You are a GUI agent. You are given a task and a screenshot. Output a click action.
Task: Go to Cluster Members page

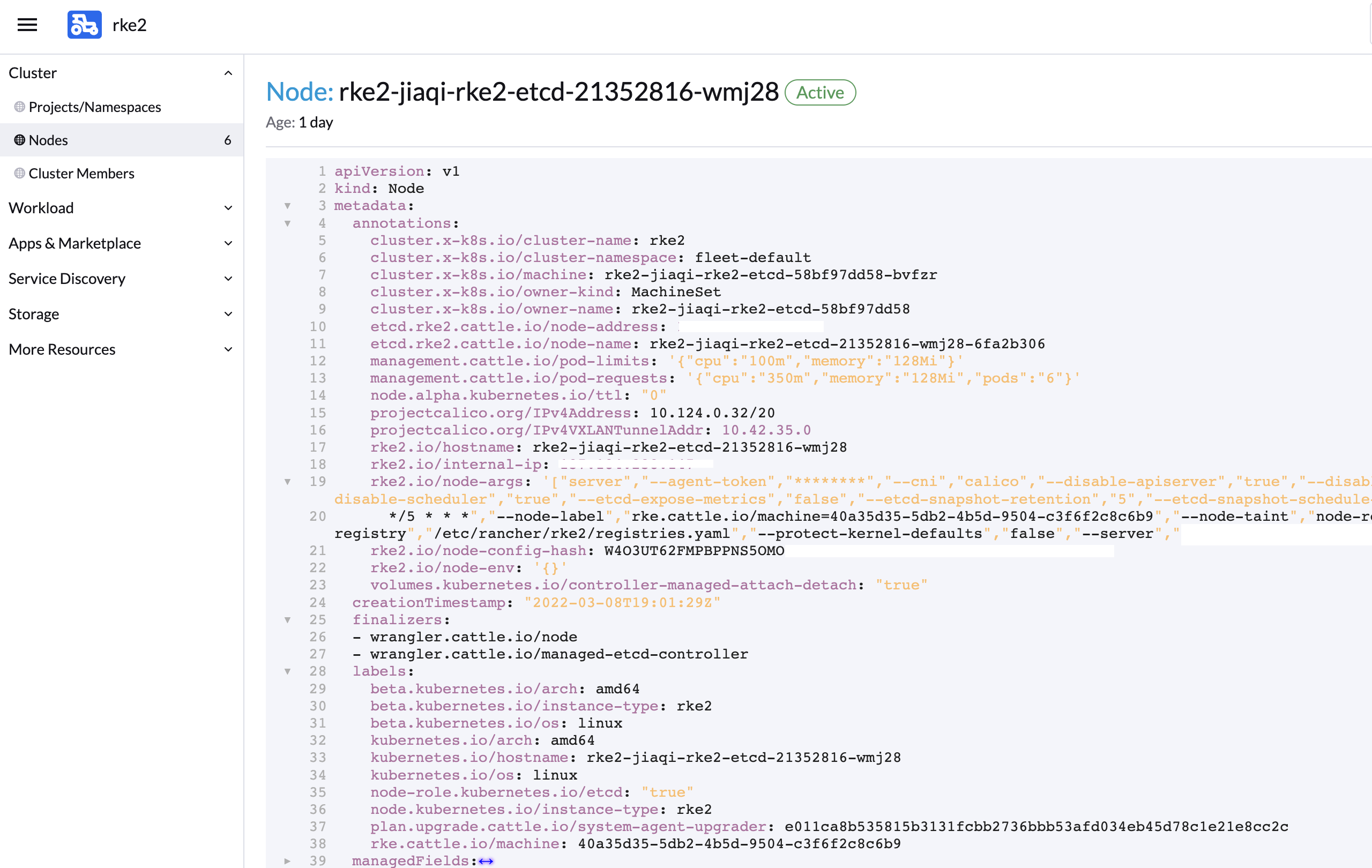tap(81, 173)
